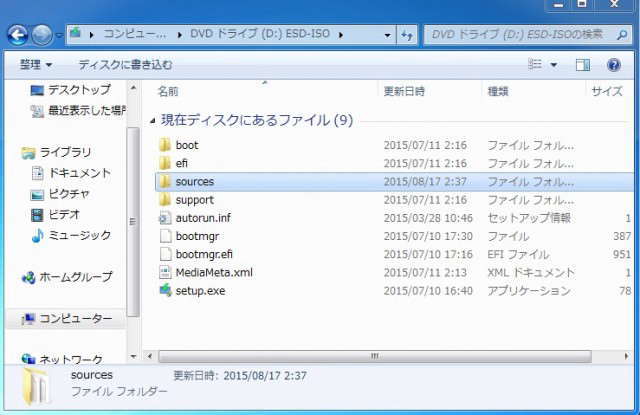The image size is (640, 415).
Task: Expand arrow after ESD-ISO breadcrumb
Action: click(341, 35)
